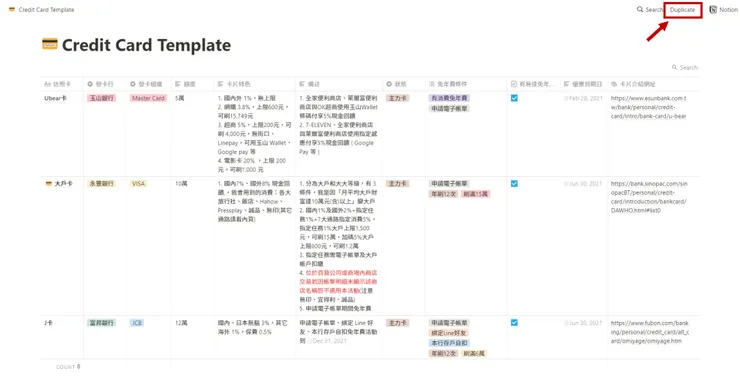Click the Notion logo icon at top right
740x378 pixels.
point(713,9)
